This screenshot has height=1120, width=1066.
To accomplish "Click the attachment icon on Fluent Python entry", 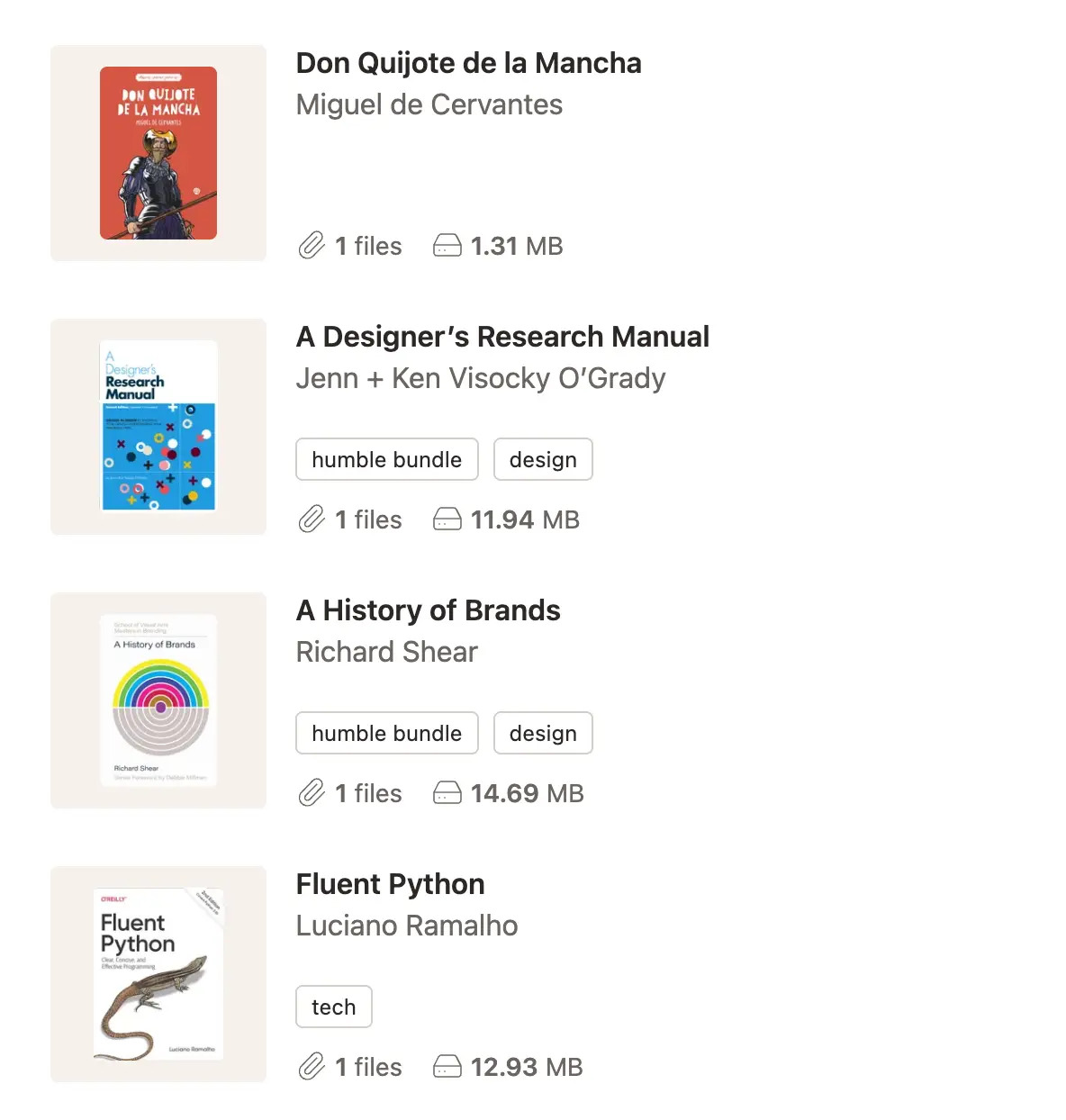I will pos(311,1066).
